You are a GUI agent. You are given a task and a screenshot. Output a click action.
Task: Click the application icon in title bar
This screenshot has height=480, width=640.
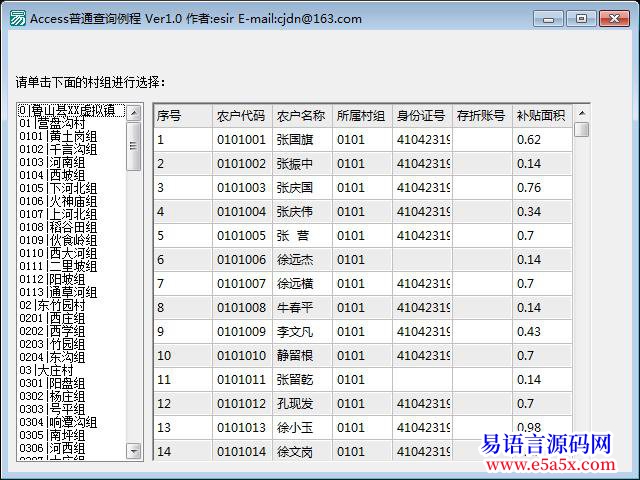15,18
